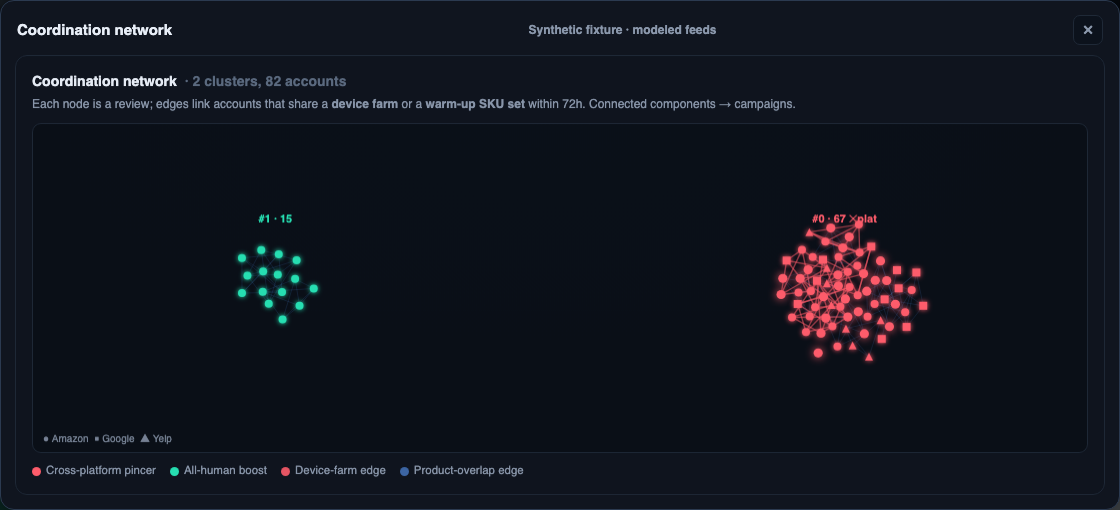Click the lowest green node in cluster #1
The height and width of the screenshot is (510, 1120).
click(282, 319)
